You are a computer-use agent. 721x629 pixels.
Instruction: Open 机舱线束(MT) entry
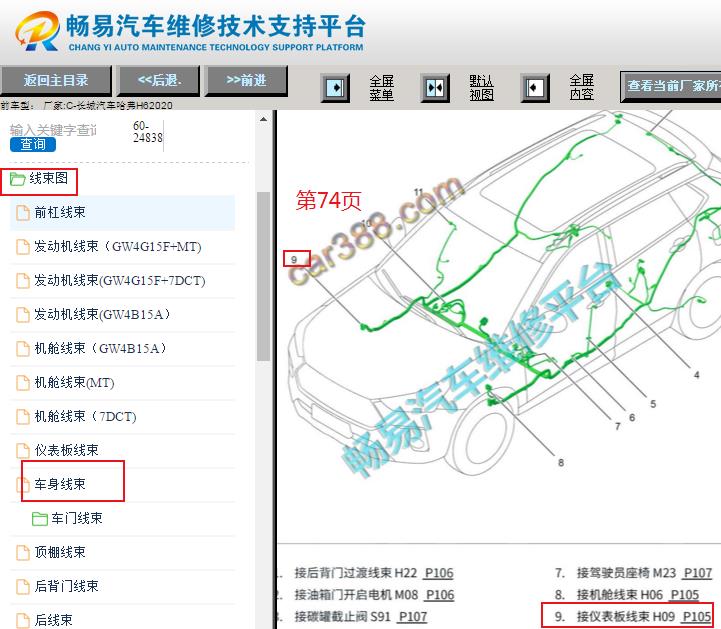click(122, 383)
